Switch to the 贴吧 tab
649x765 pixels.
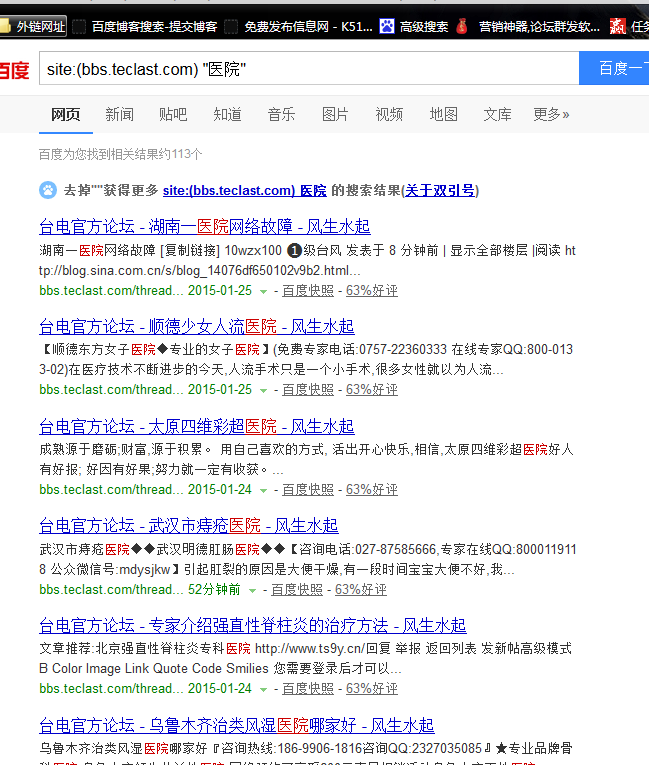[173, 115]
